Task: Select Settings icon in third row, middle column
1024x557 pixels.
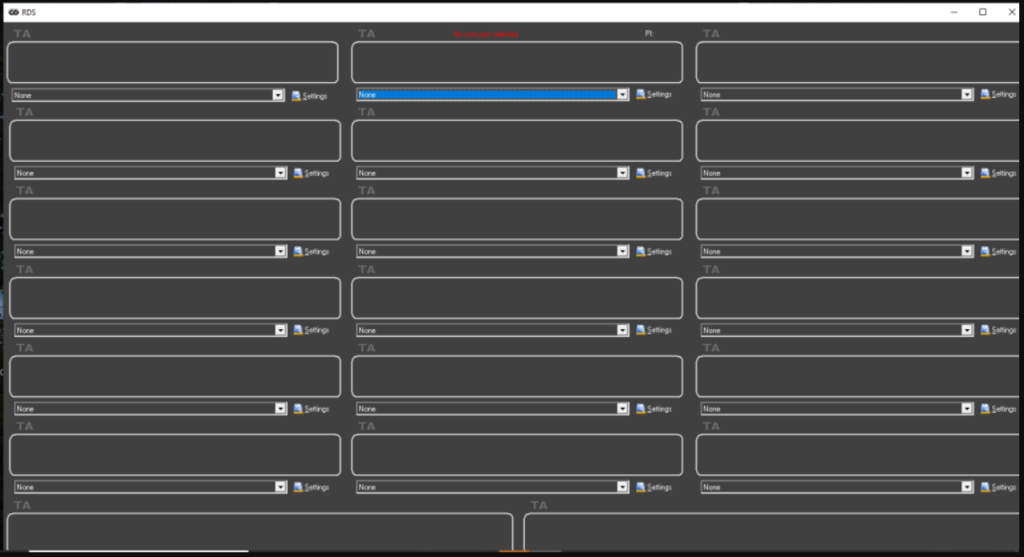Action: coord(640,251)
